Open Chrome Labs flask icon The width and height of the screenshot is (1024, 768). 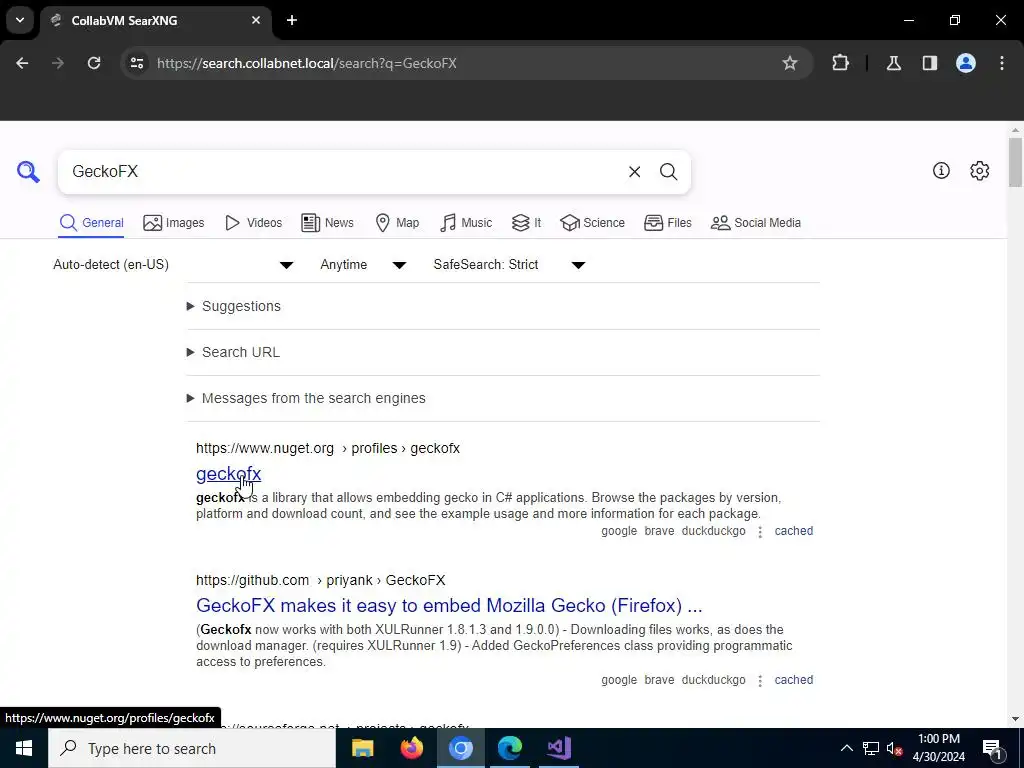(x=893, y=63)
